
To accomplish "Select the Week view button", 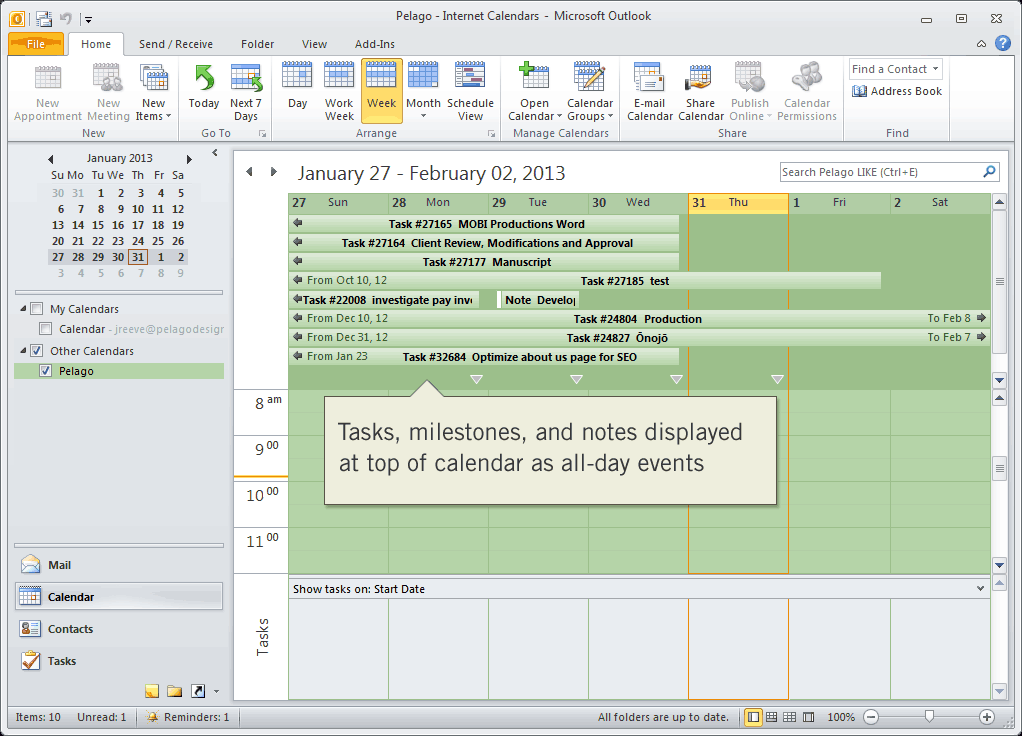I will coord(381,91).
